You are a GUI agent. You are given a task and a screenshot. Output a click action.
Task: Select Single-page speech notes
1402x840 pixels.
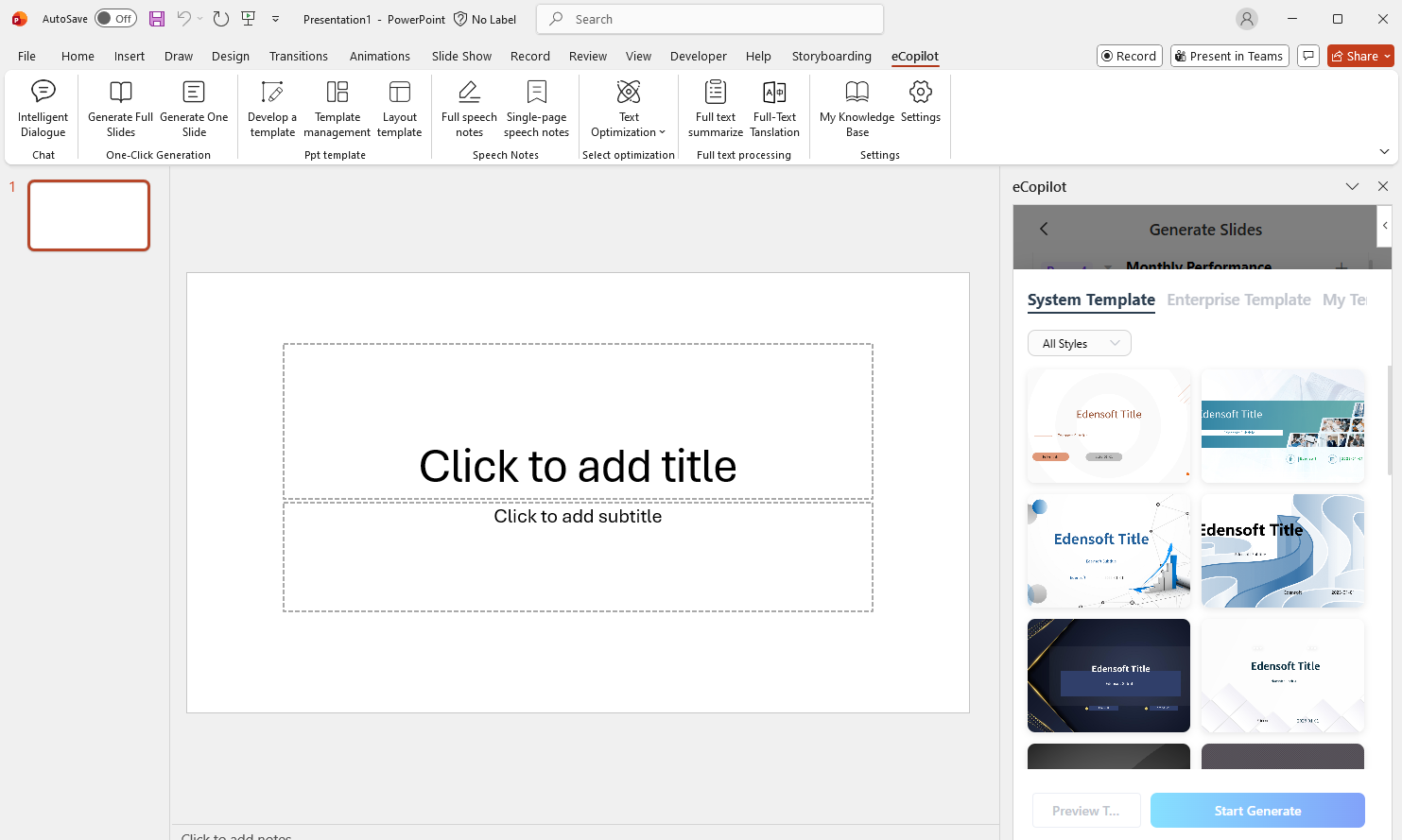coord(536,109)
